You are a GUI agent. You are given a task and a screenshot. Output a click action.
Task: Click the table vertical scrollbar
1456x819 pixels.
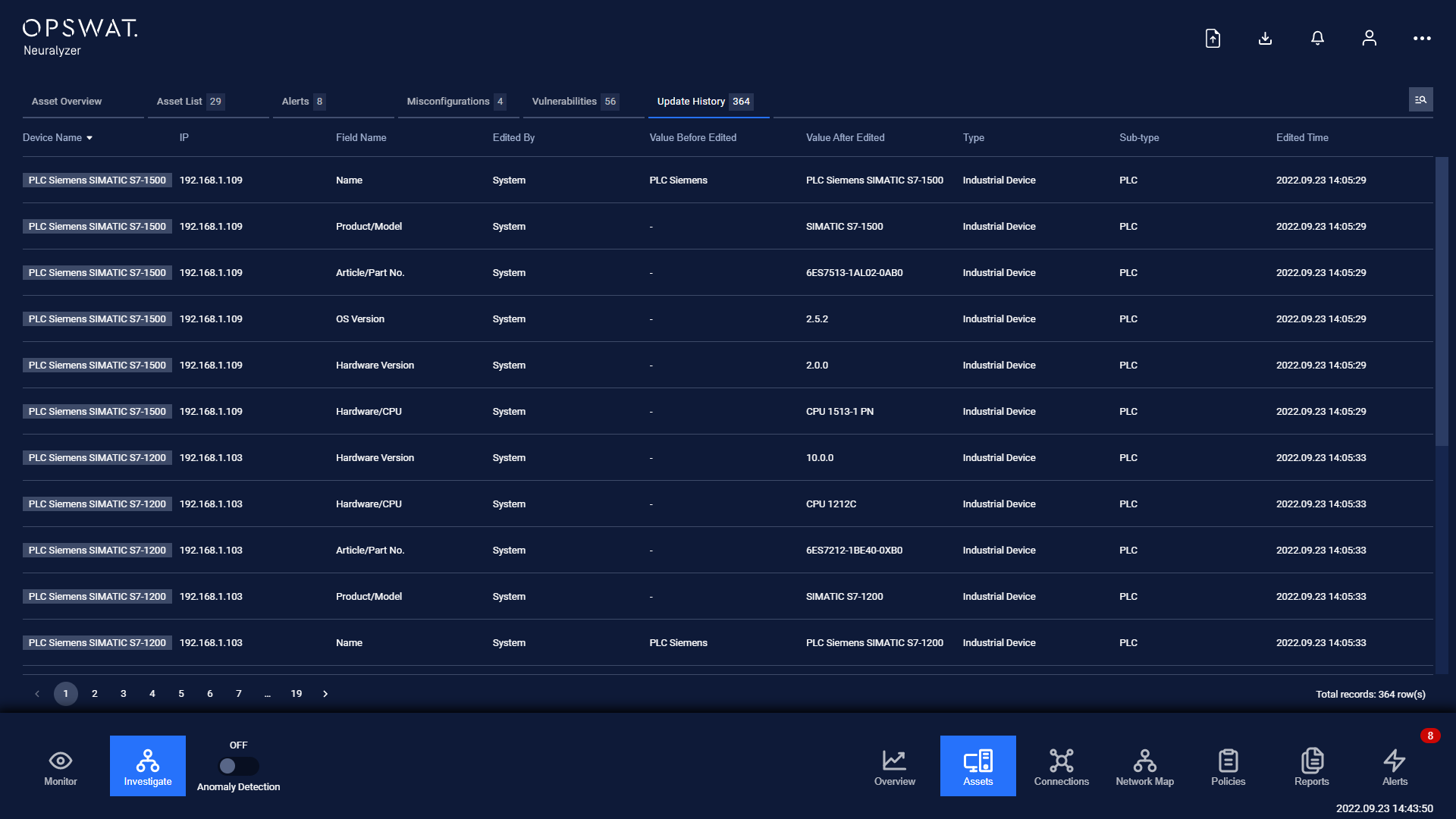pos(1442,301)
